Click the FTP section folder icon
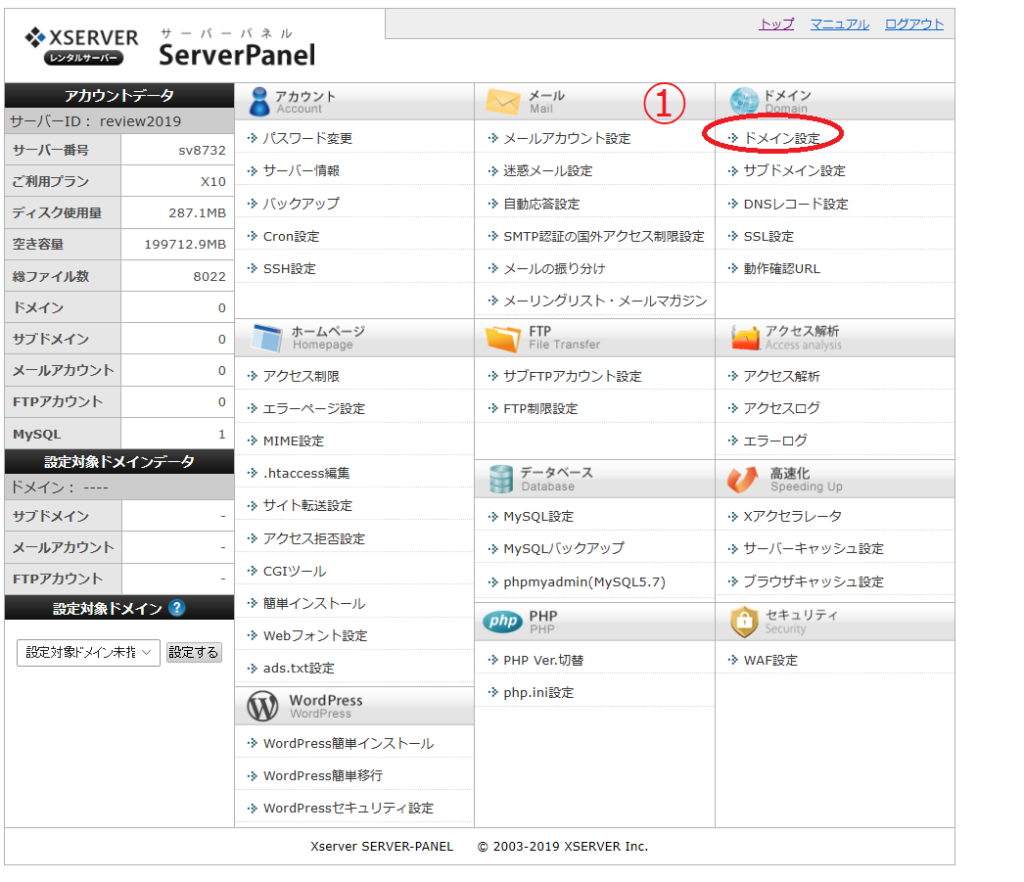1024x882 pixels. pos(503,338)
